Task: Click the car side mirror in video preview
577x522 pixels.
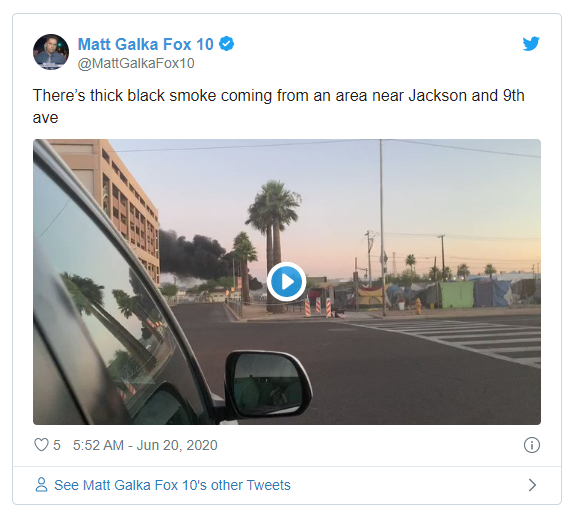Action: pyautogui.click(x=269, y=384)
